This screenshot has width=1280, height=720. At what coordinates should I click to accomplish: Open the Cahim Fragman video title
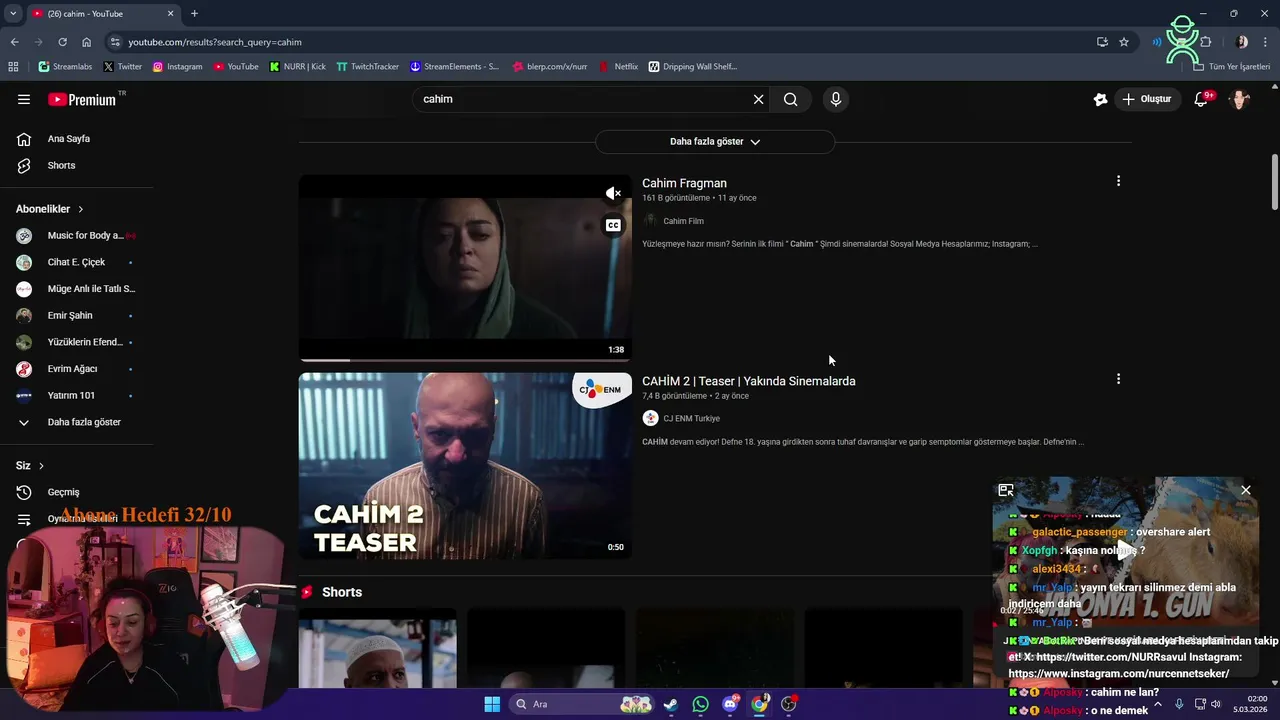pyautogui.click(x=684, y=183)
